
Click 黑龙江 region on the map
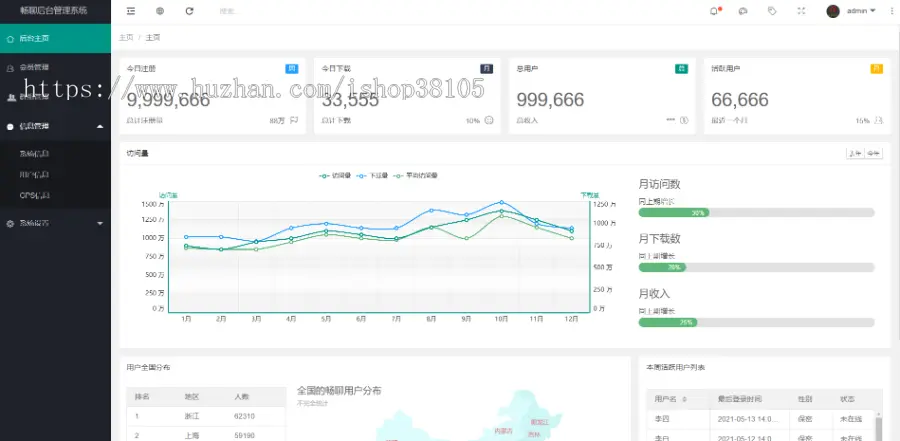pyautogui.click(x=540, y=423)
